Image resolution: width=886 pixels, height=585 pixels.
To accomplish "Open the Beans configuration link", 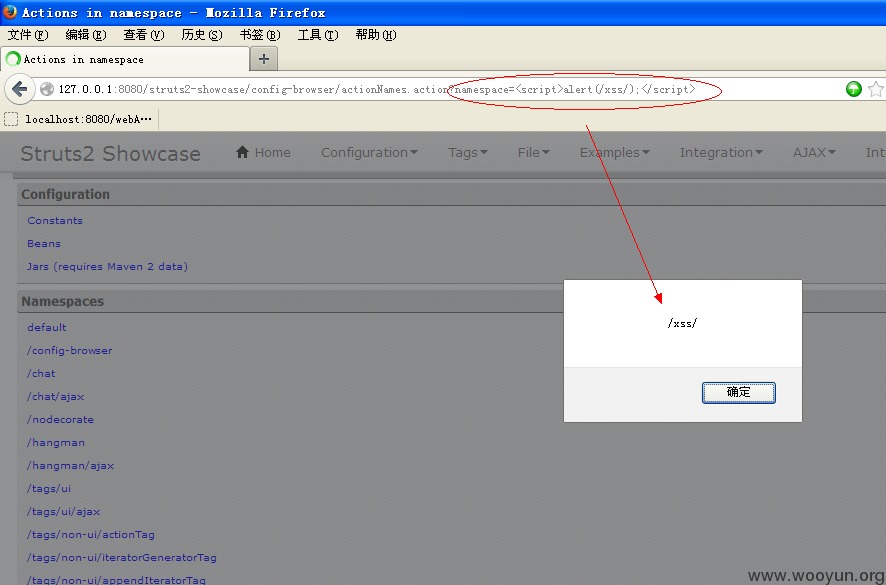I will (x=44, y=244).
